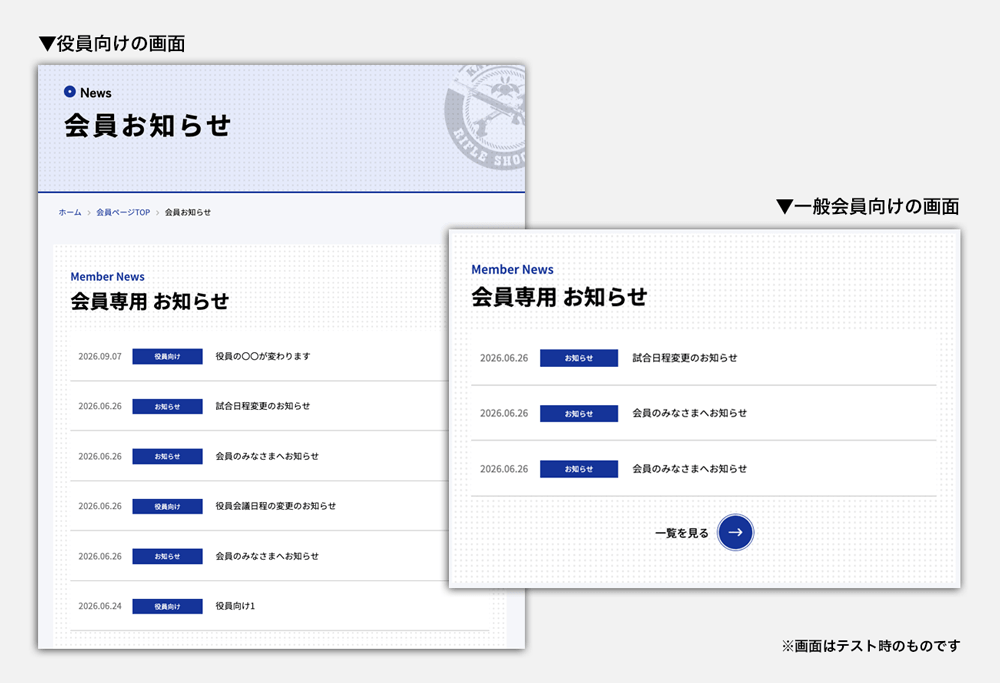The image size is (1000, 683).
Task: Click the 役員向け tag beside 役員向け1
Action: click(167, 606)
